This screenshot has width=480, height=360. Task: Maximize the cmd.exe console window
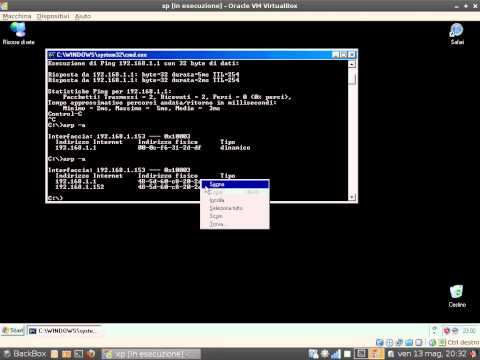point(344,54)
